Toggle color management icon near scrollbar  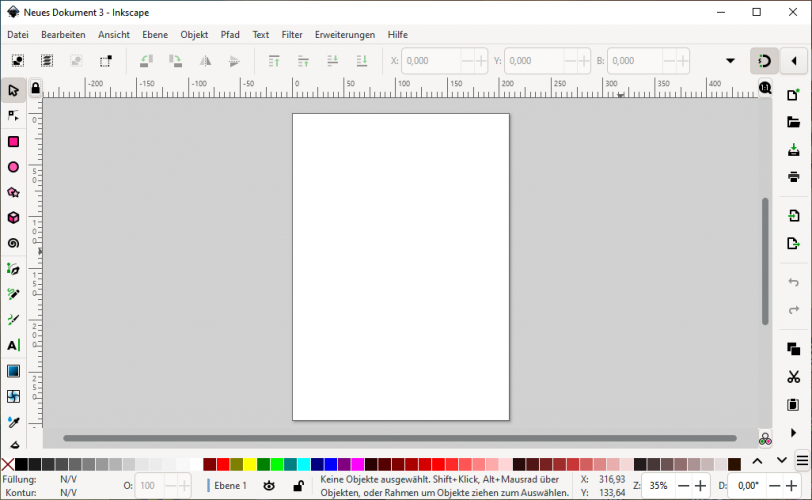(765, 439)
